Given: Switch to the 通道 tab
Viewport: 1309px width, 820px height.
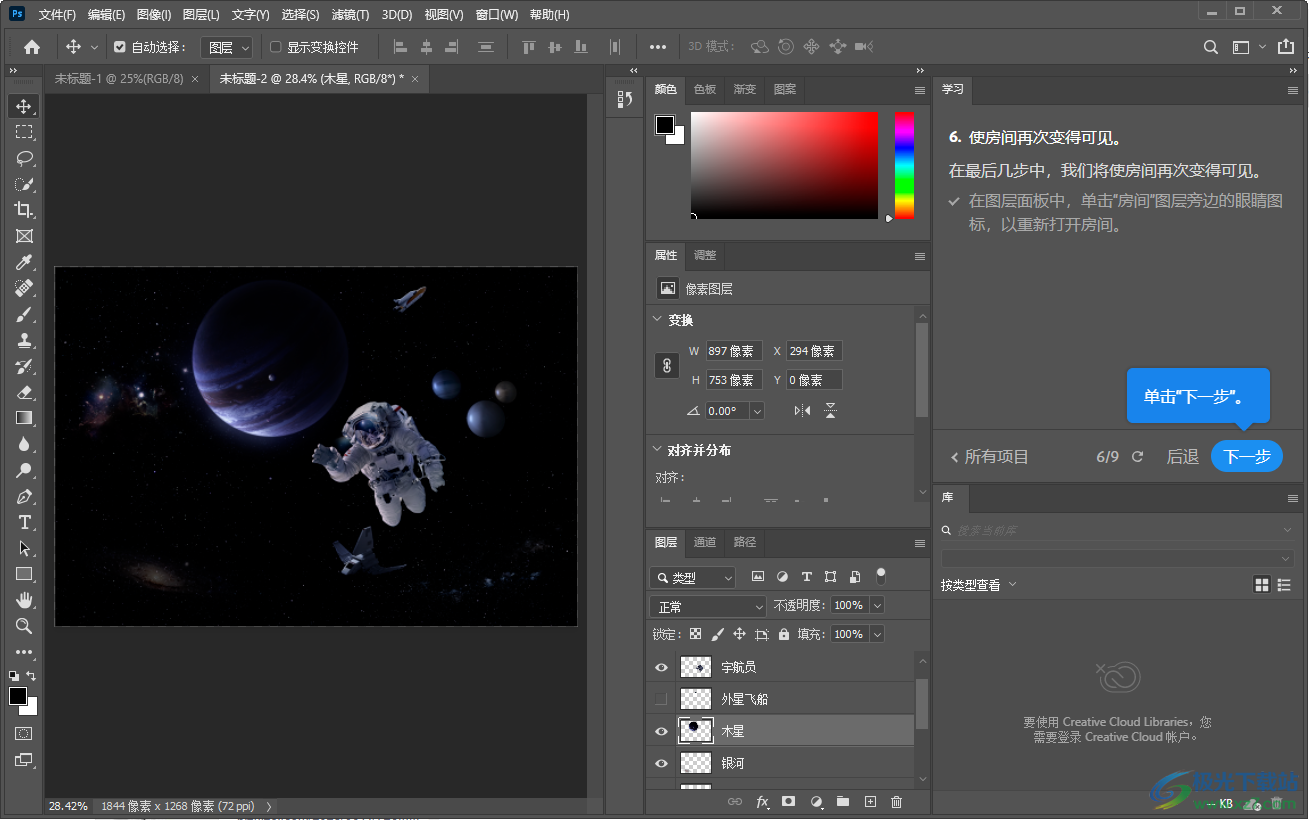Looking at the screenshot, I should (x=705, y=542).
